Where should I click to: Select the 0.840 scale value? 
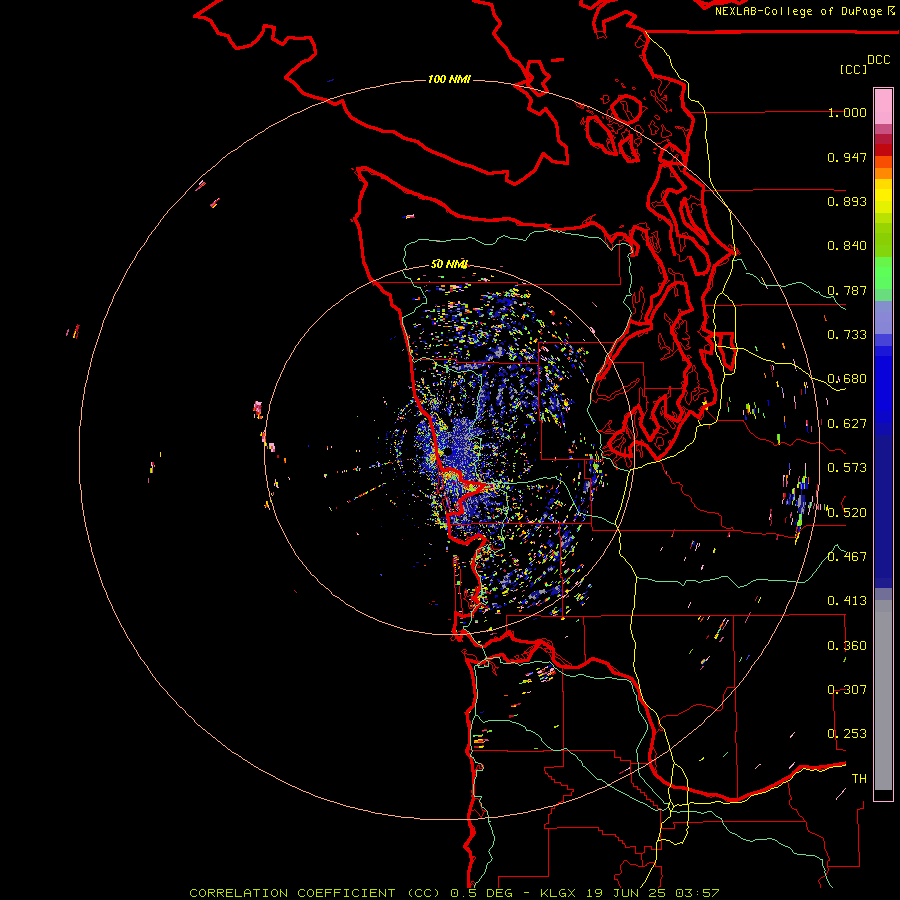847,246
